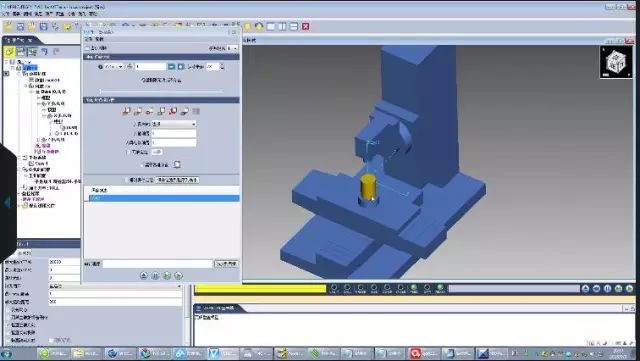
Task: Click the red X icon in main toolbar
Action: [305, 27]
